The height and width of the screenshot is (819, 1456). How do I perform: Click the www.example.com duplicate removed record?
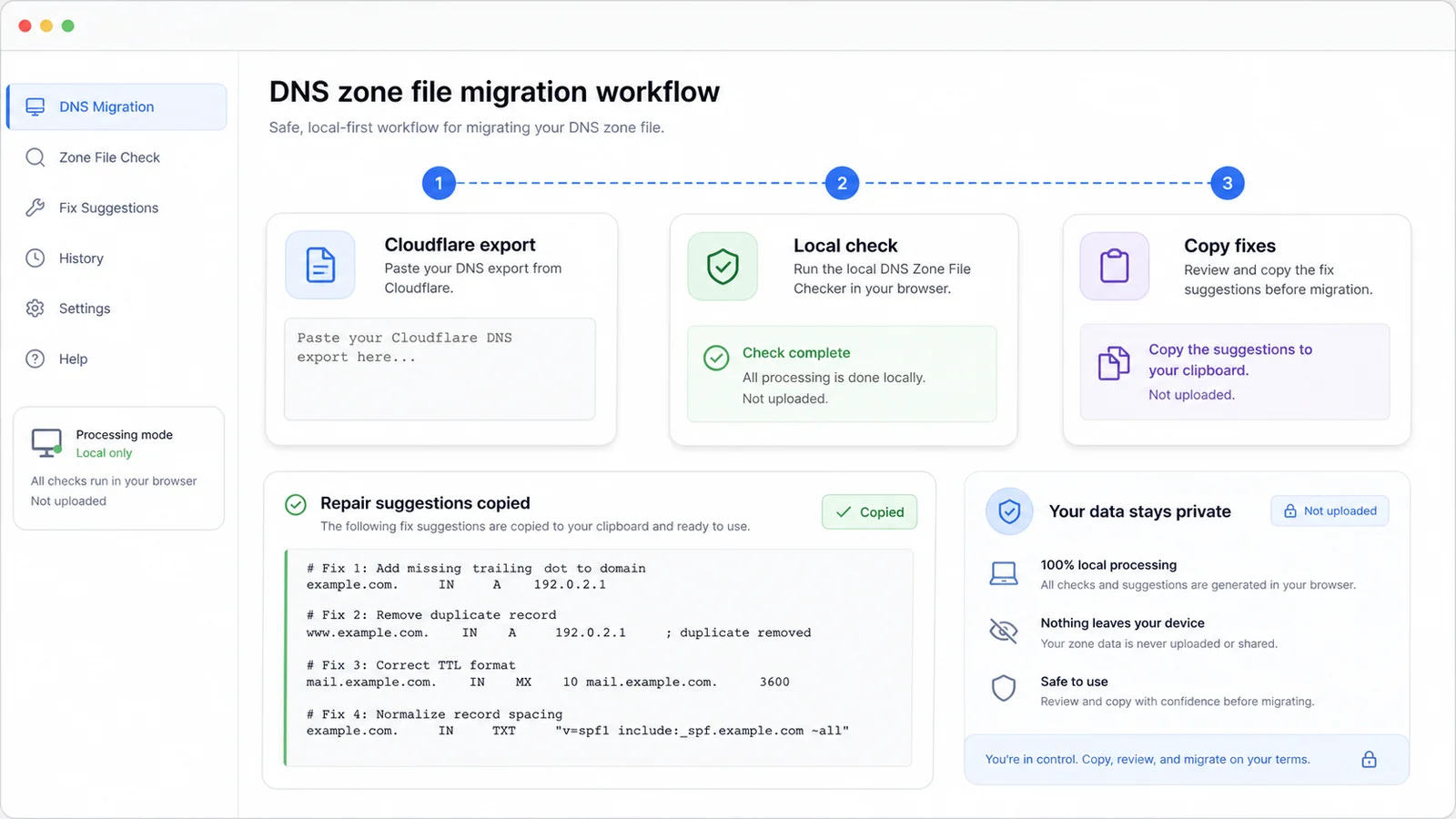click(x=559, y=632)
